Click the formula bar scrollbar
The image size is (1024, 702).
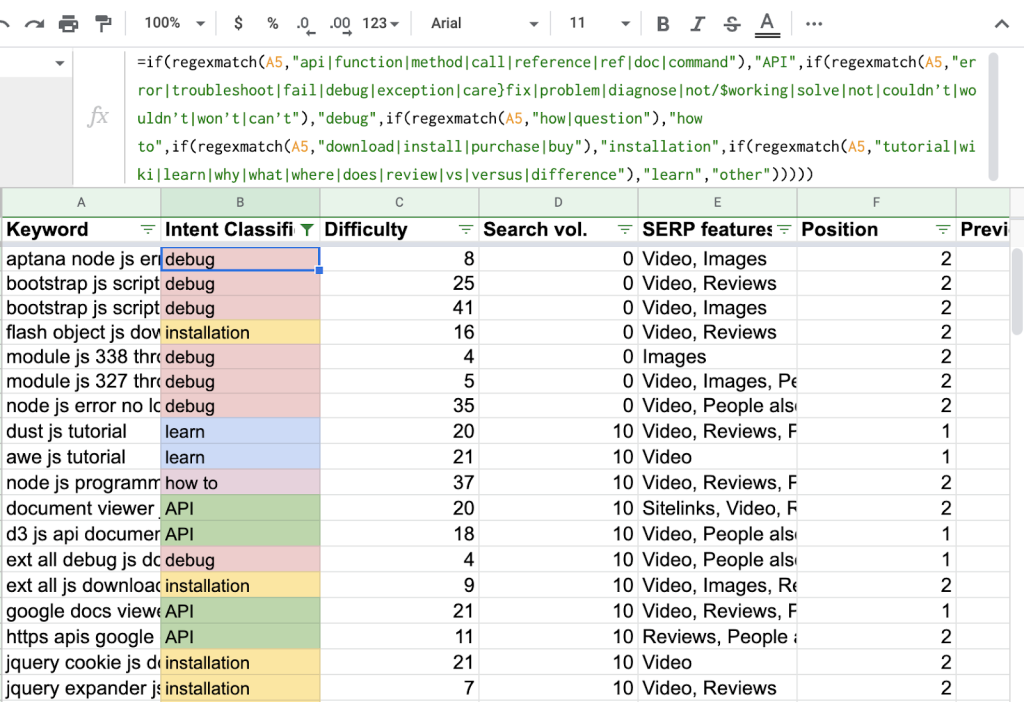click(993, 116)
